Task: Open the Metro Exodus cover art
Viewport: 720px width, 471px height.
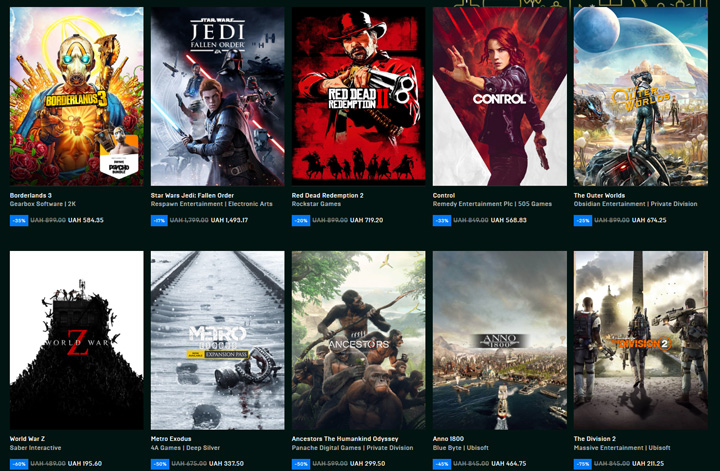Action: tap(218, 340)
